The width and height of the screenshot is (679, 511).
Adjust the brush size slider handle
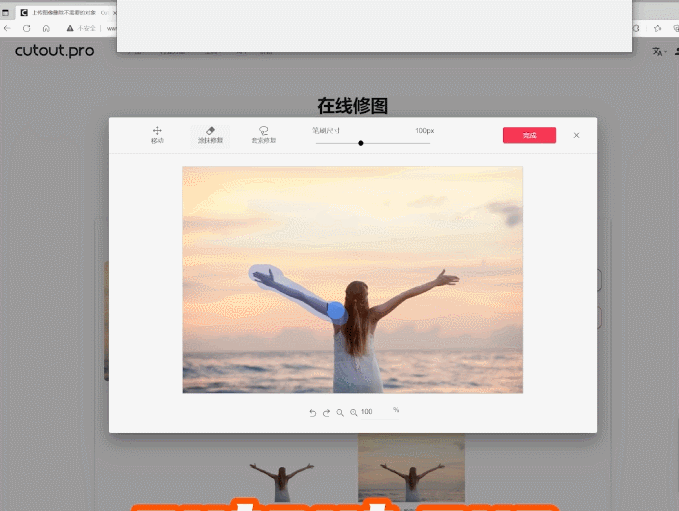click(361, 143)
